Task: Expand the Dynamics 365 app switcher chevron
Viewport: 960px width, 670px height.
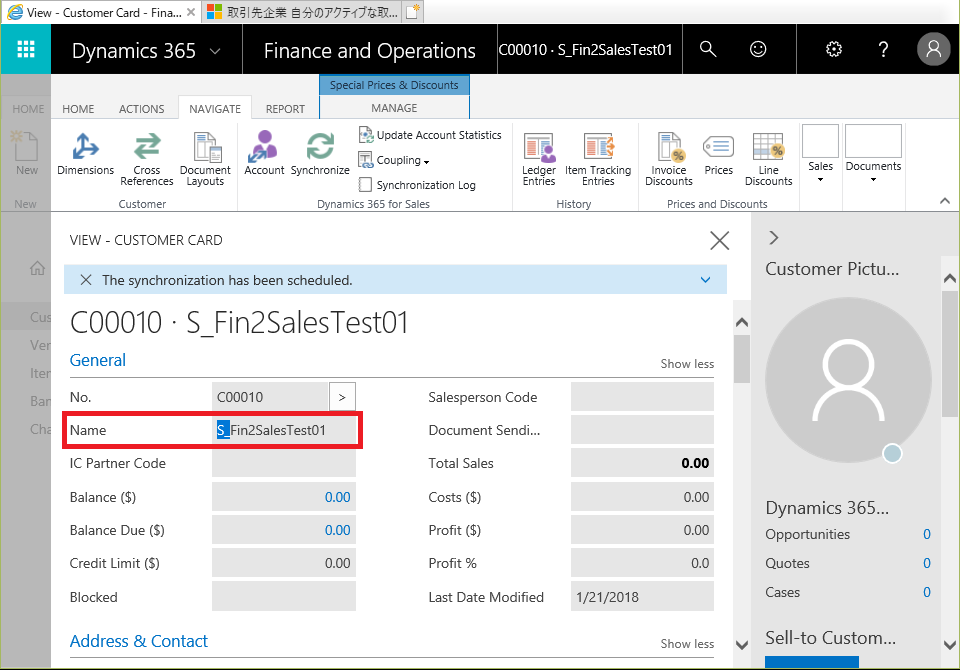Action: click(x=215, y=51)
